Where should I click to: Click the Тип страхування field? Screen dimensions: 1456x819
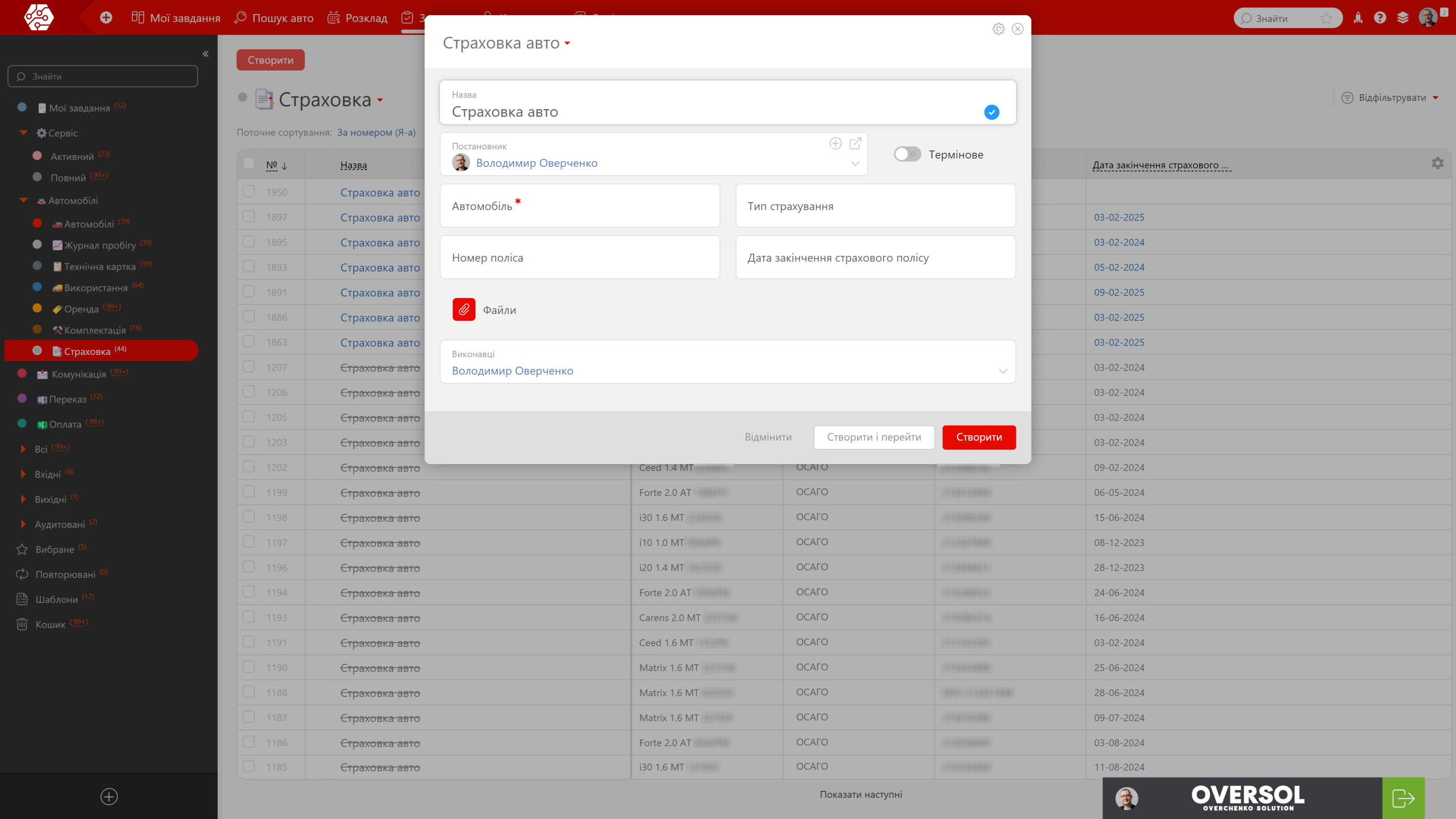875,205
